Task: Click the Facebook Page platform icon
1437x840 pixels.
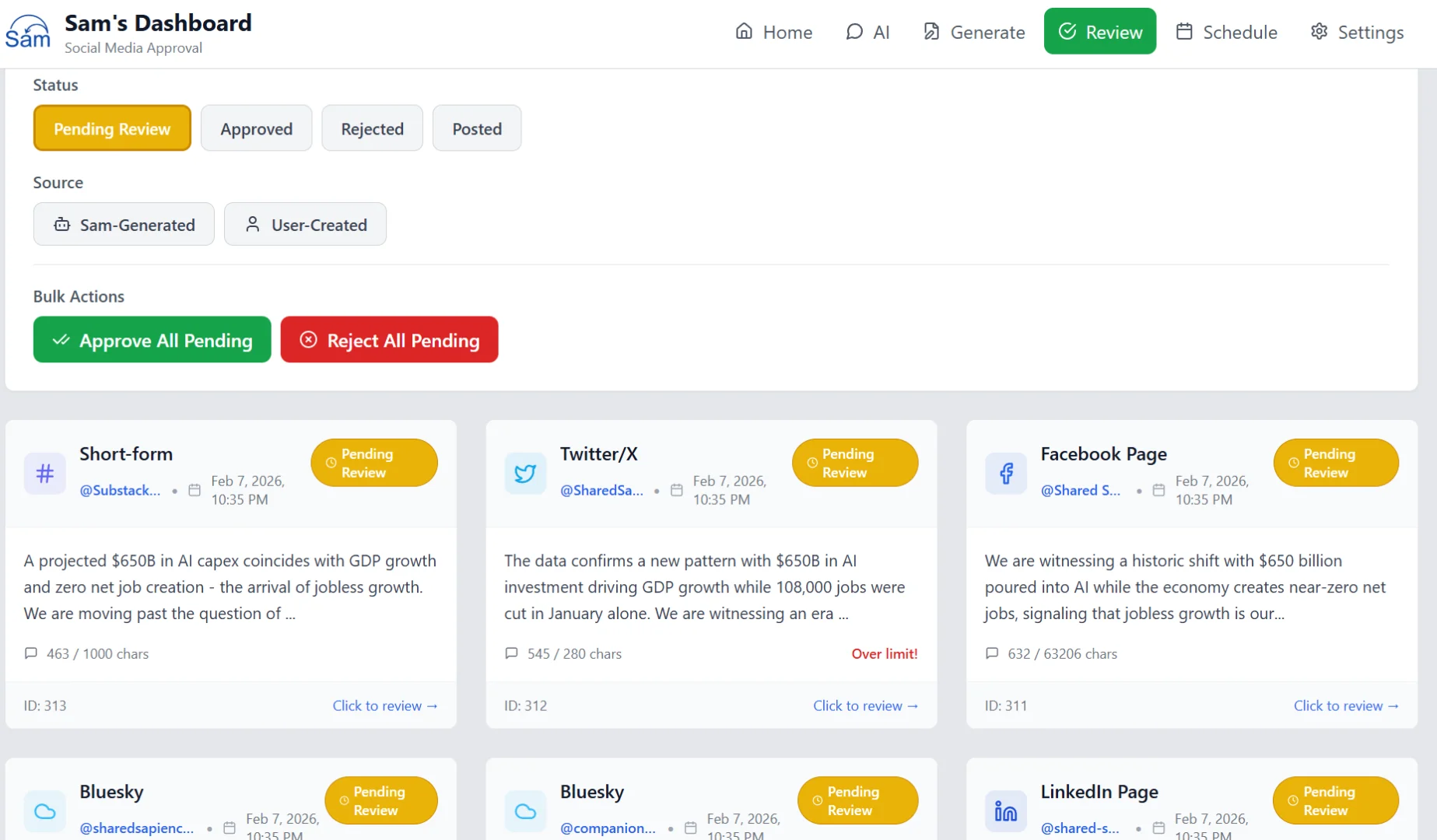Action: (x=1006, y=474)
